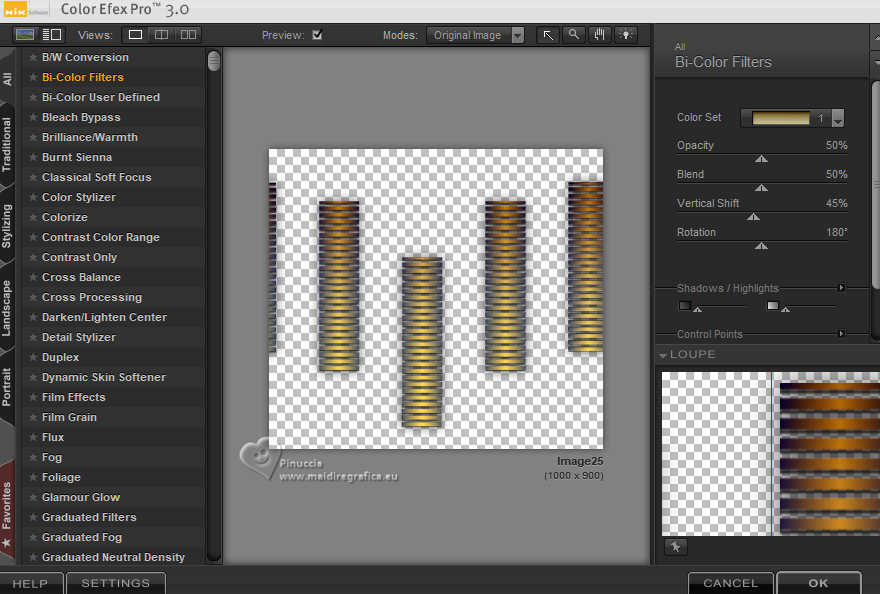Click the pin icon under Loupe
This screenshot has width=880, height=594.
[x=675, y=547]
